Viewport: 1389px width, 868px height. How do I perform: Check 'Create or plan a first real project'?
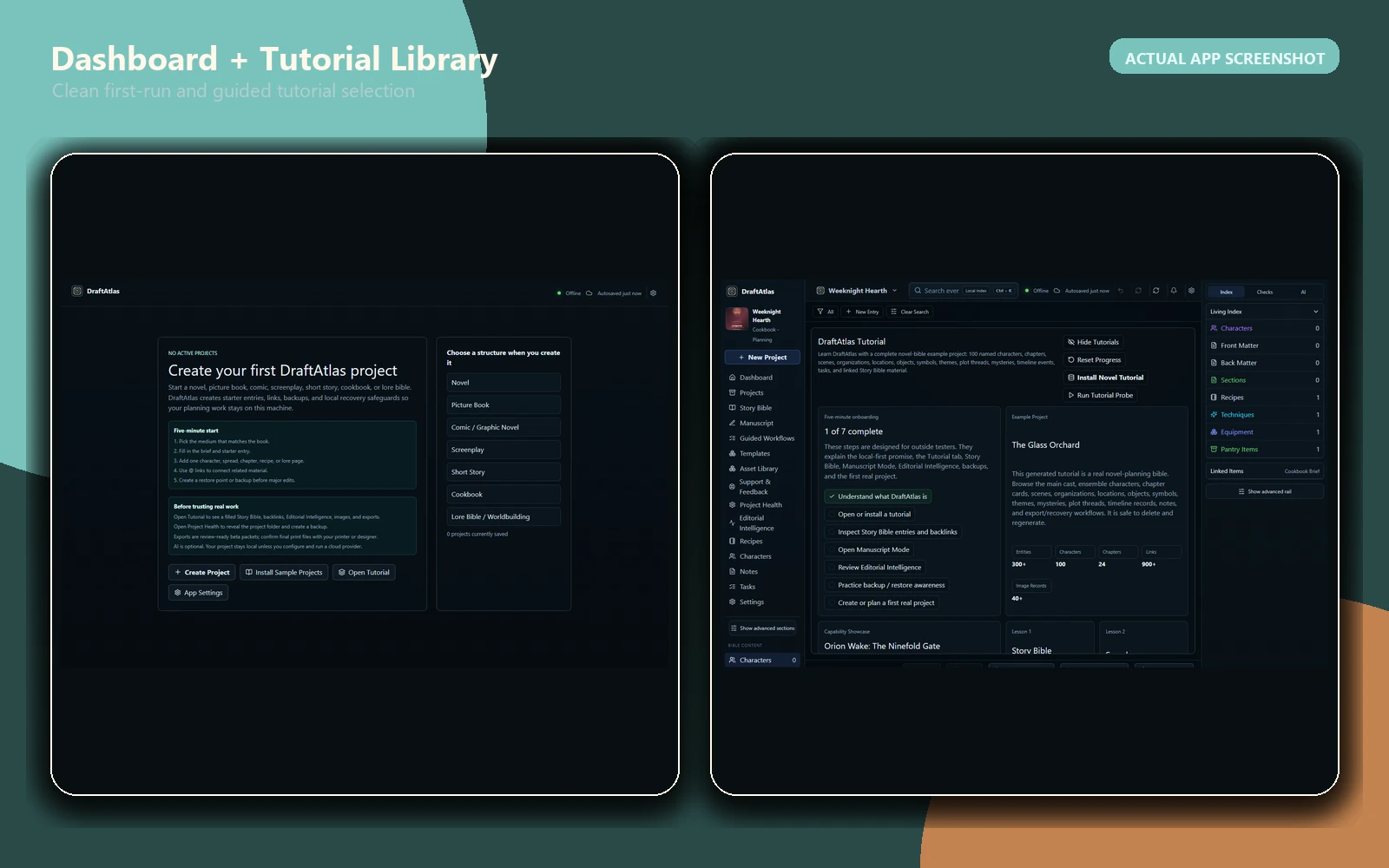click(x=881, y=602)
